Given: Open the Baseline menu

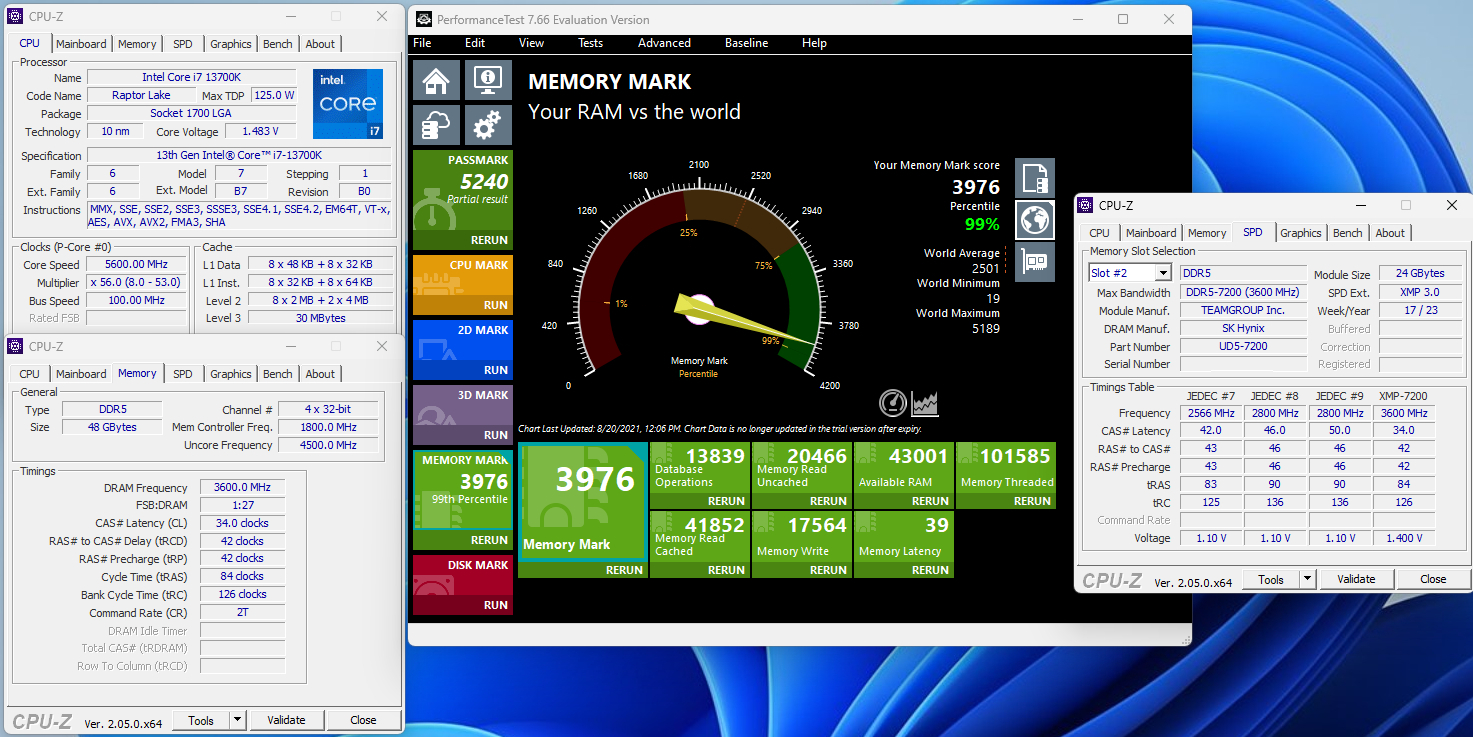Looking at the screenshot, I should pyautogui.click(x=747, y=43).
